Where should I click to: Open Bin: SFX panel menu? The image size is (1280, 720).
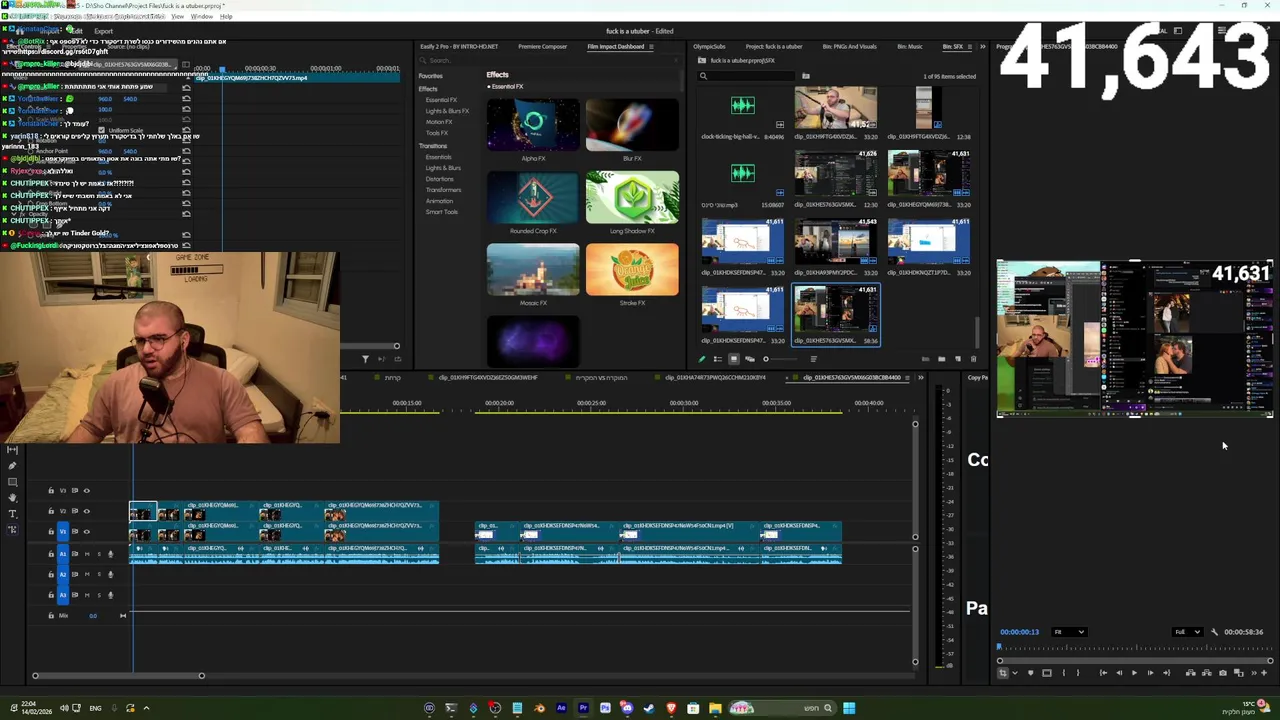969,47
